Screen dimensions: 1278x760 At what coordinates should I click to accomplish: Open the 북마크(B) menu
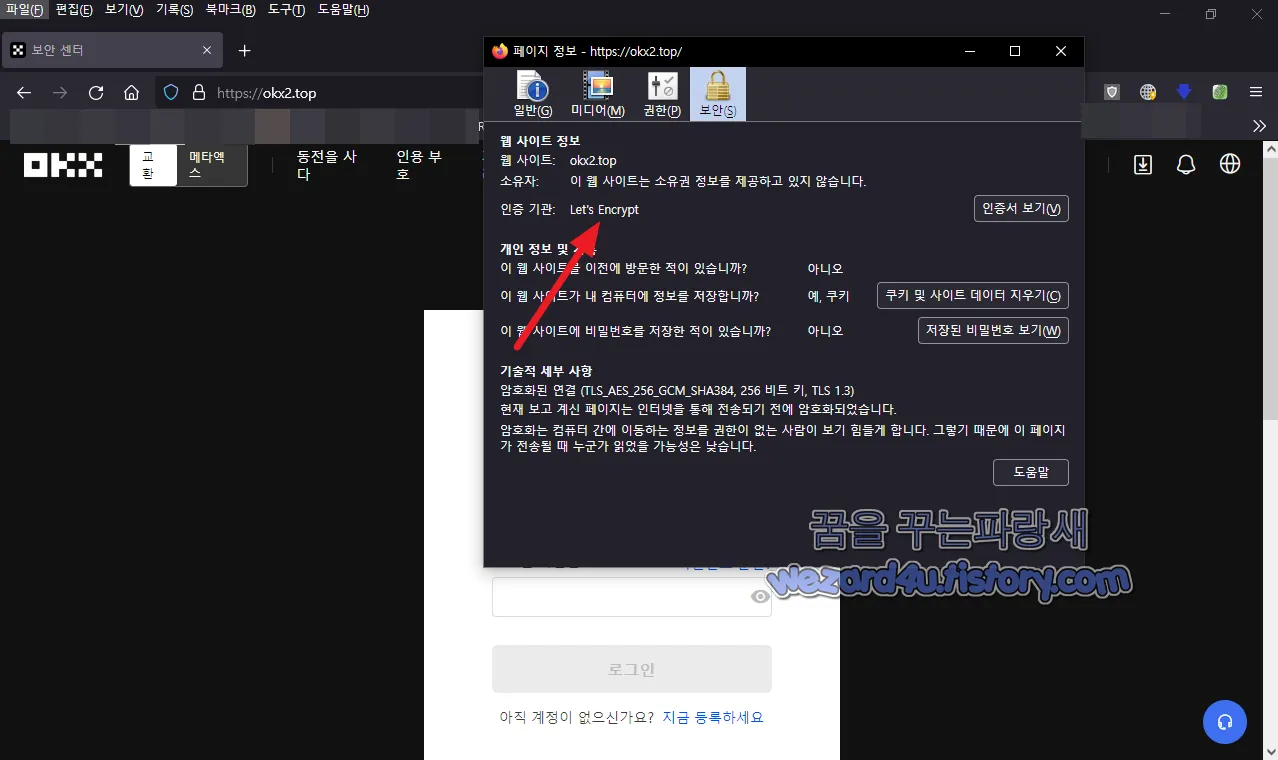(230, 8)
